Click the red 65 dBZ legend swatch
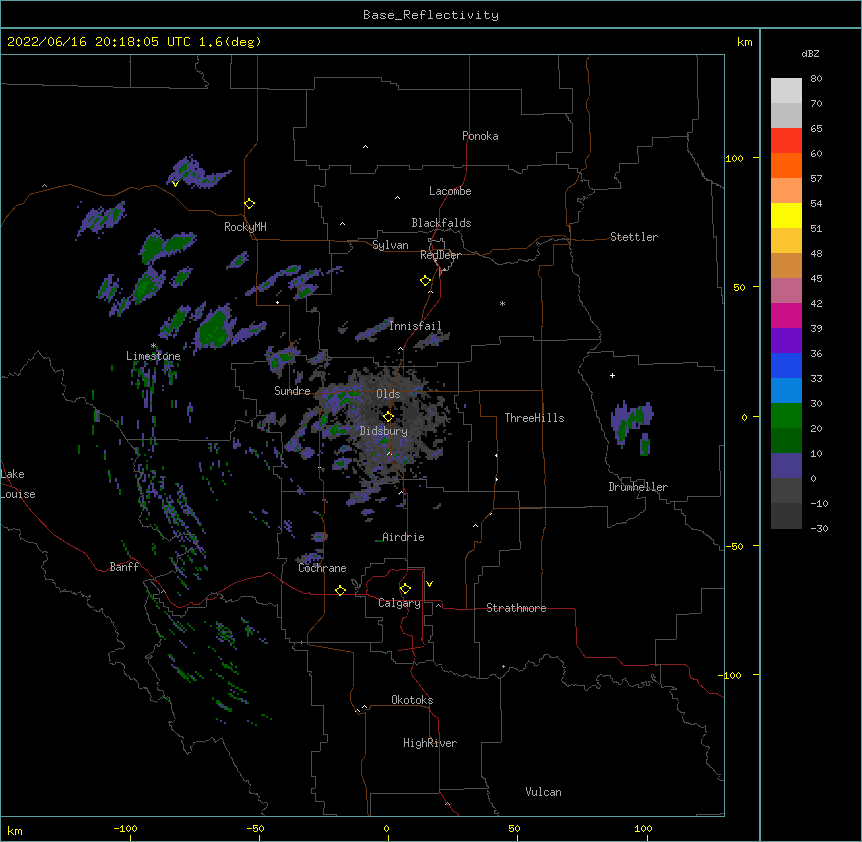Image resolution: width=862 pixels, height=842 pixels. [x=786, y=140]
